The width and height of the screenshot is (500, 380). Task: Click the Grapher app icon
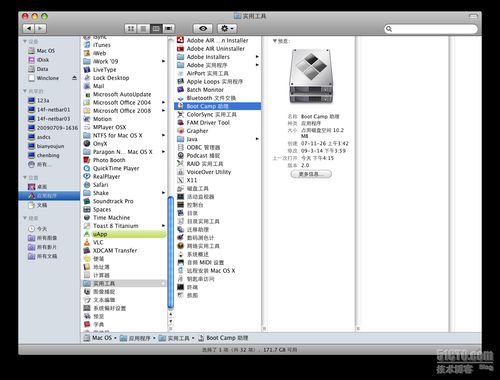point(181,131)
